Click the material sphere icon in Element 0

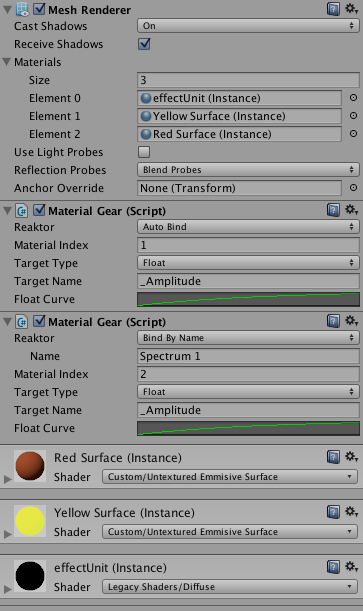[146, 98]
